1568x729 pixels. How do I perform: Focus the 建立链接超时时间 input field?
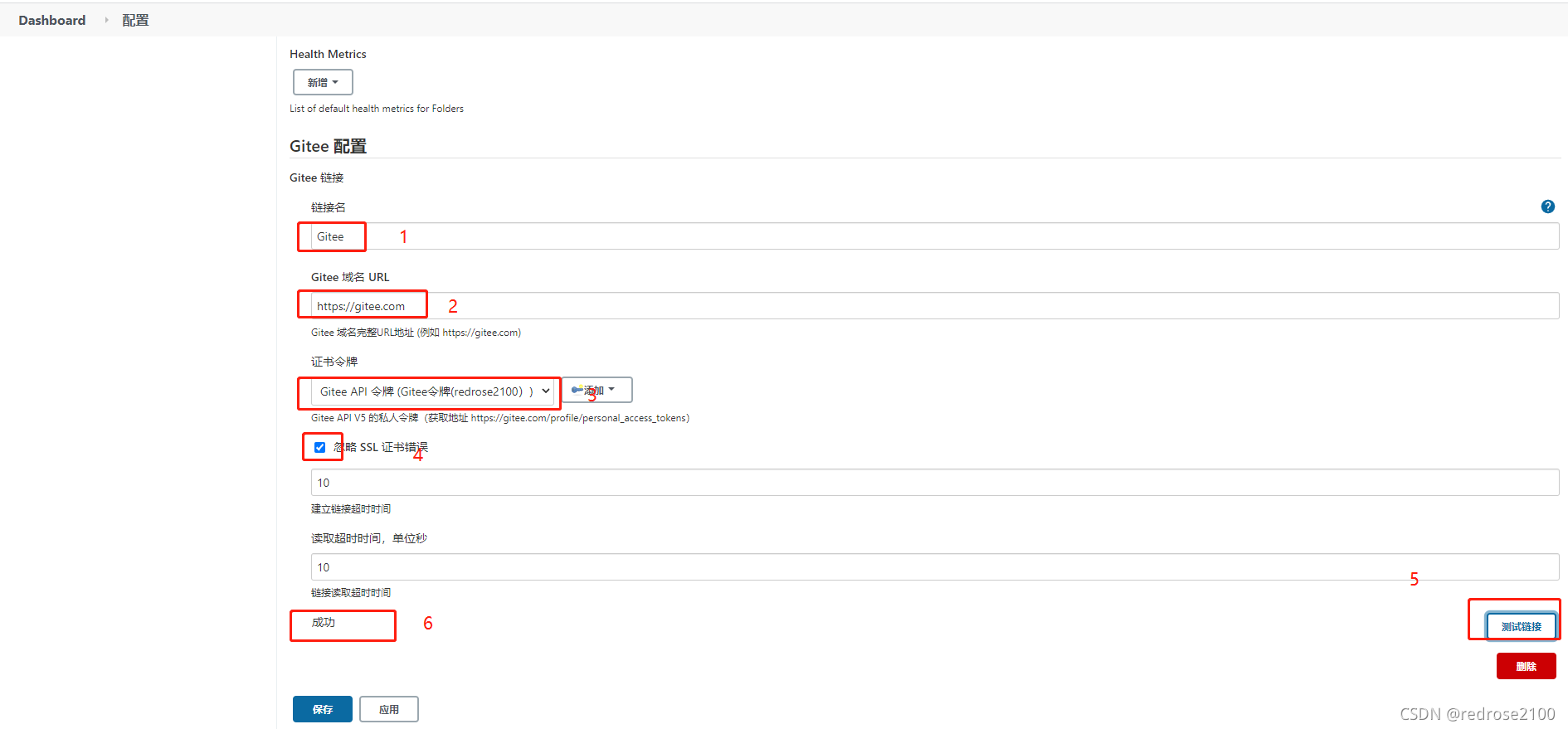(x=935, y=483)
